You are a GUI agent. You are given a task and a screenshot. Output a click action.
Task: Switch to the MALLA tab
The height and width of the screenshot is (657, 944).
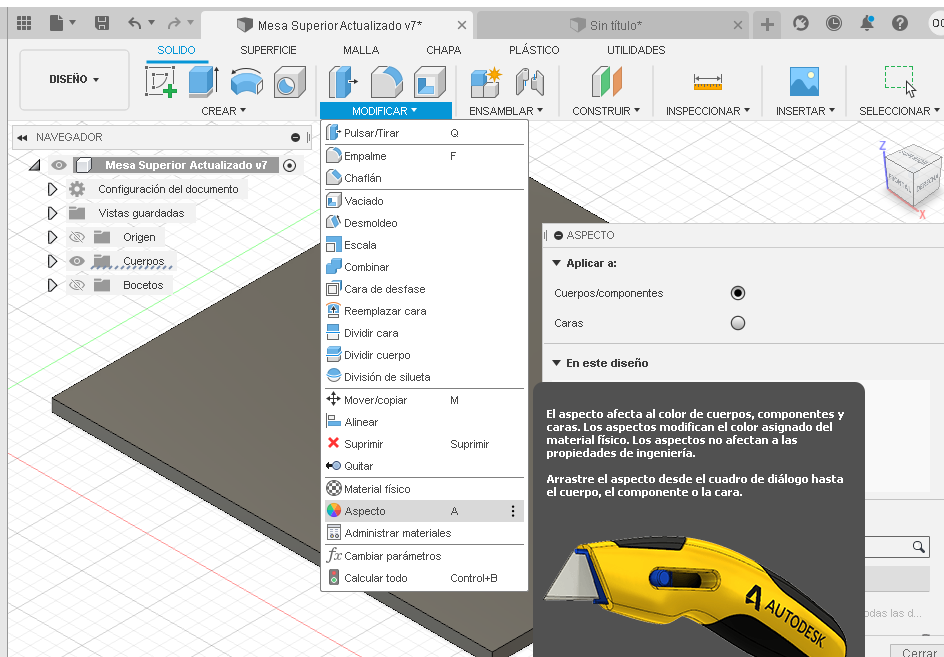click(361, 50)
